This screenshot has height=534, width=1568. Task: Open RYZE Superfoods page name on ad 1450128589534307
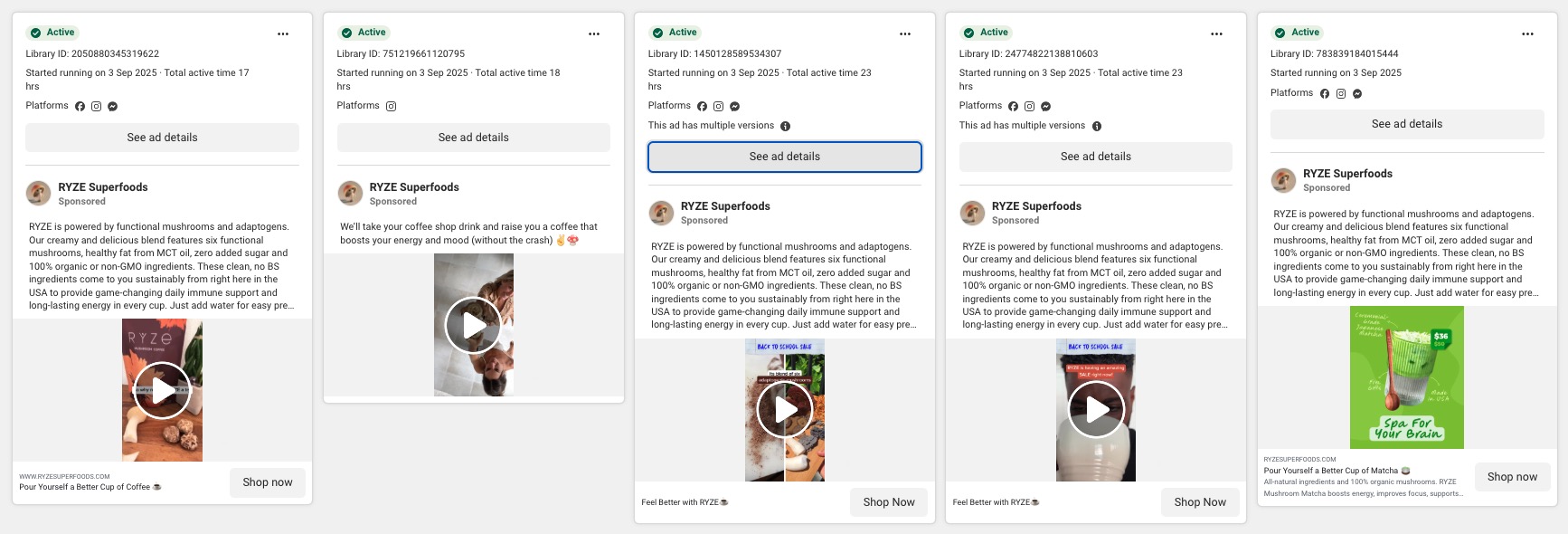(x=725, y=206)
